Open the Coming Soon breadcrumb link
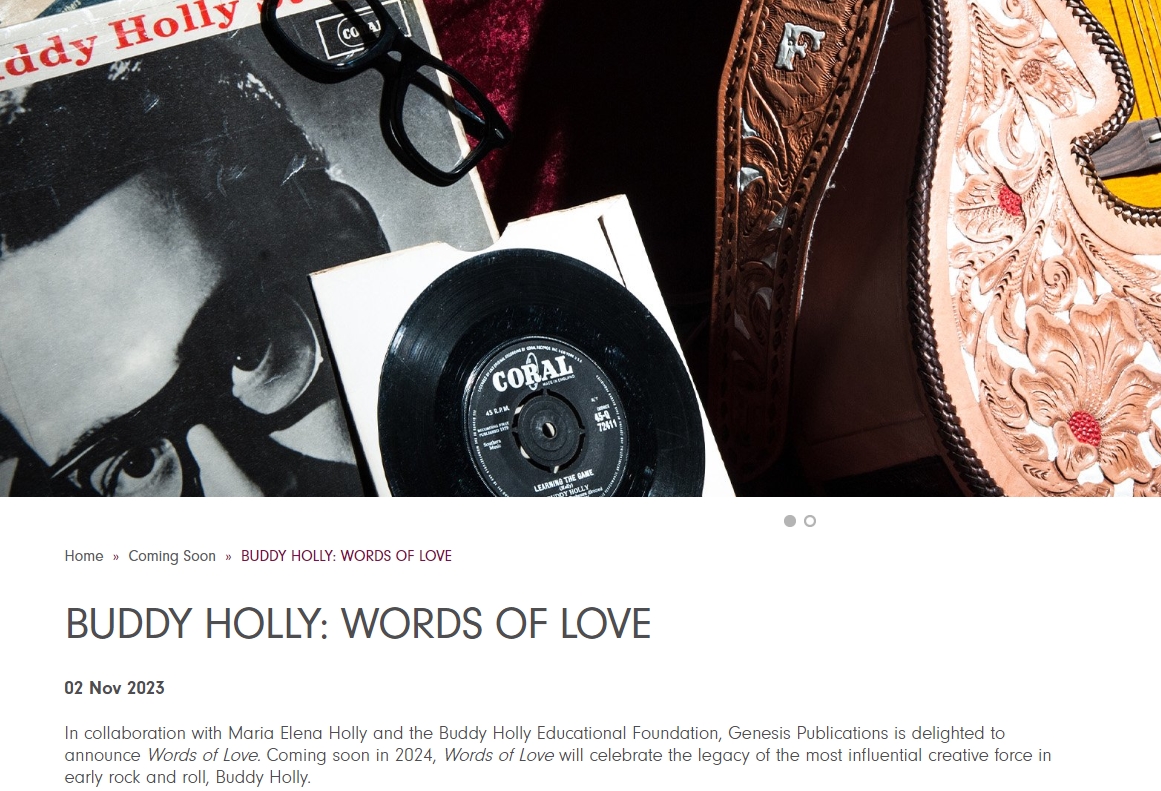 click(x=172, y=555)
